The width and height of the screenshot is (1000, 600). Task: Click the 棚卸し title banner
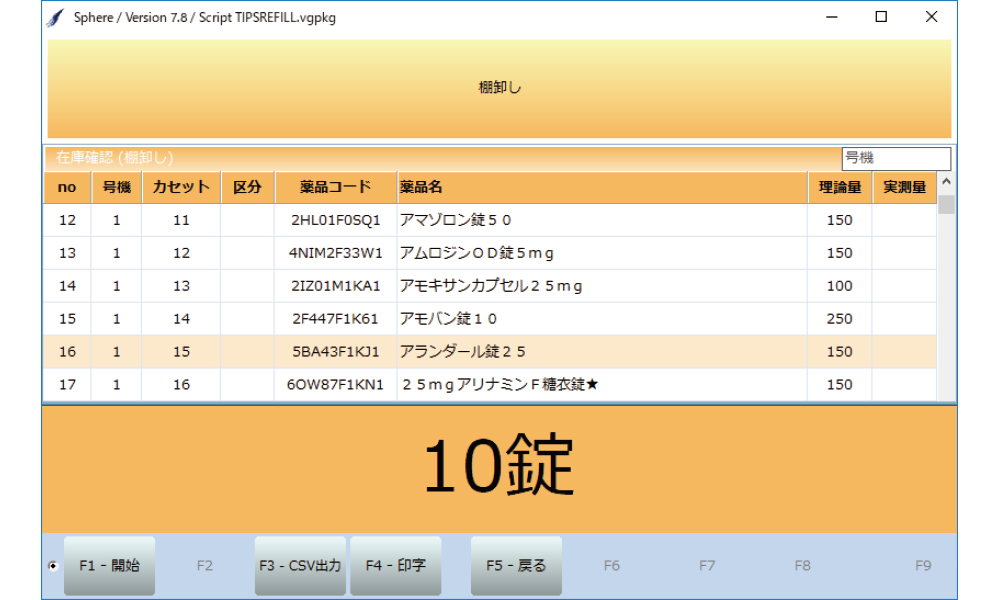[499, 89]
